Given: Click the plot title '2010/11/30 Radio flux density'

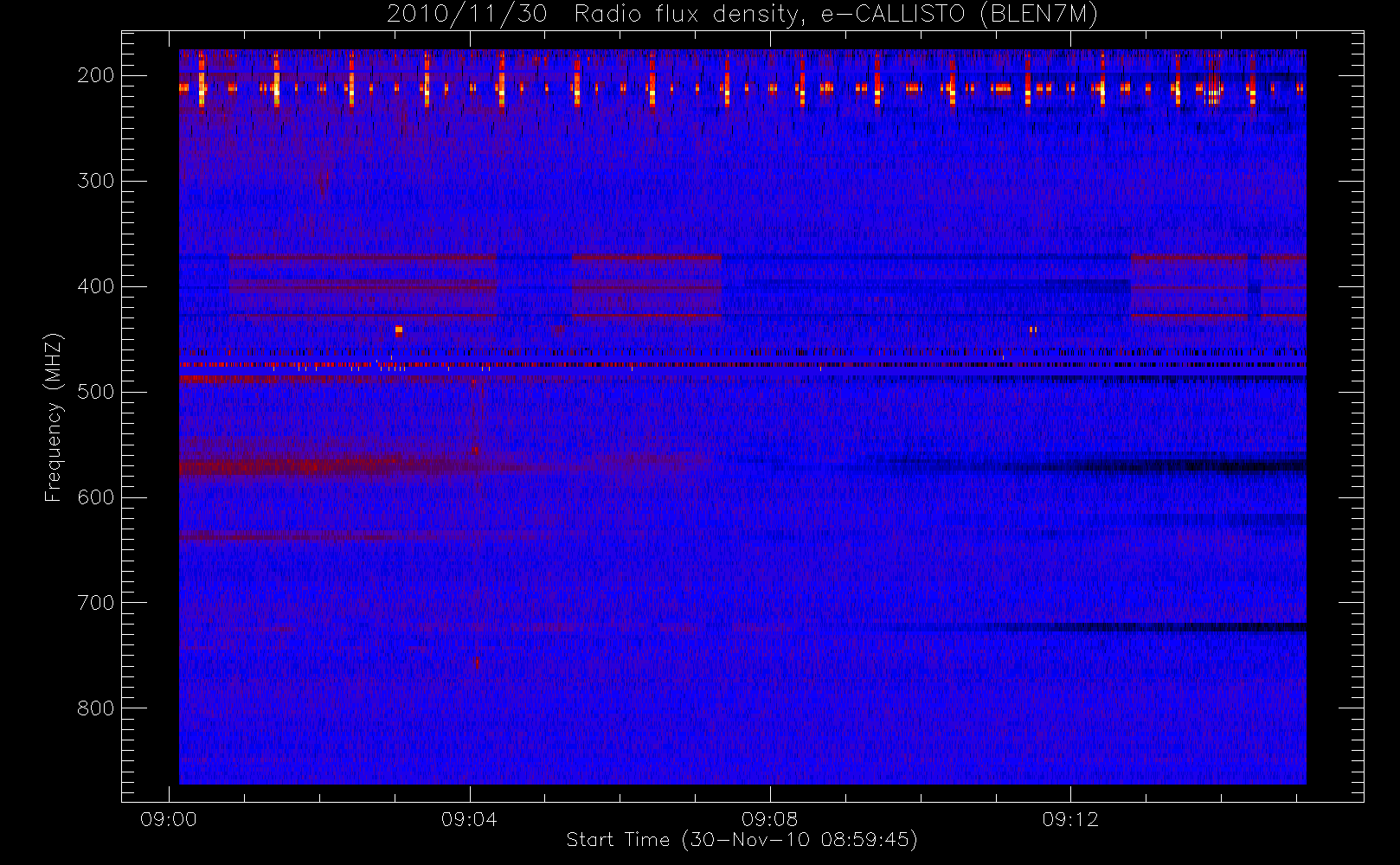Looking at the screenshot, I should pos(742,15).
